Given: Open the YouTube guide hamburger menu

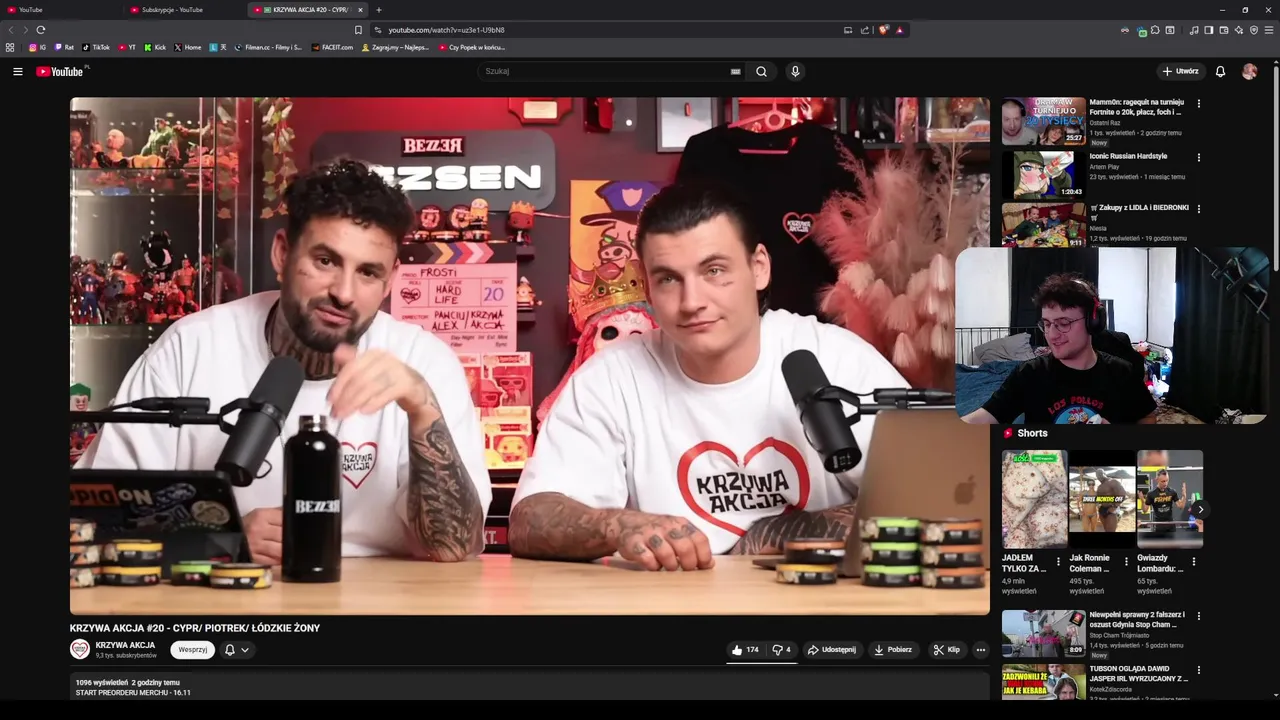Looking at the screenshot, I should click(x=17, y=71).
